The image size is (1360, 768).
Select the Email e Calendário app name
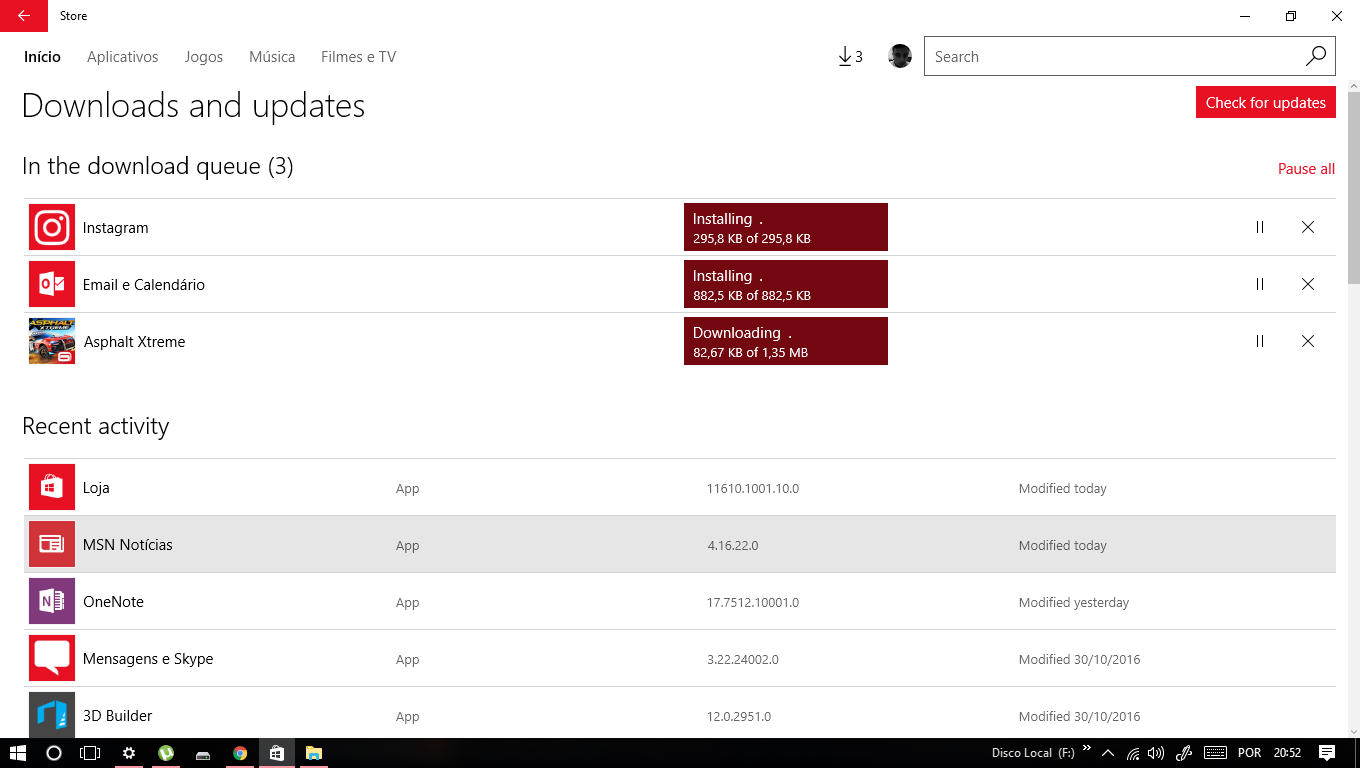pyautogui.click(x=144, y=285)
